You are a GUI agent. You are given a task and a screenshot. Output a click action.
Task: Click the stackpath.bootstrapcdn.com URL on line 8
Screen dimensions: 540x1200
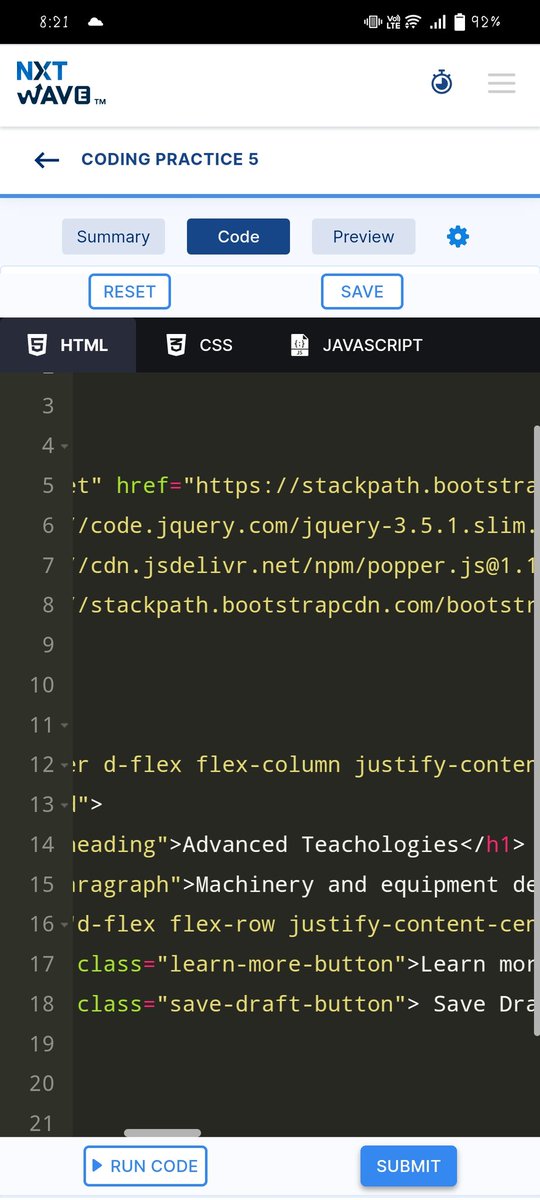pos(306,606)
